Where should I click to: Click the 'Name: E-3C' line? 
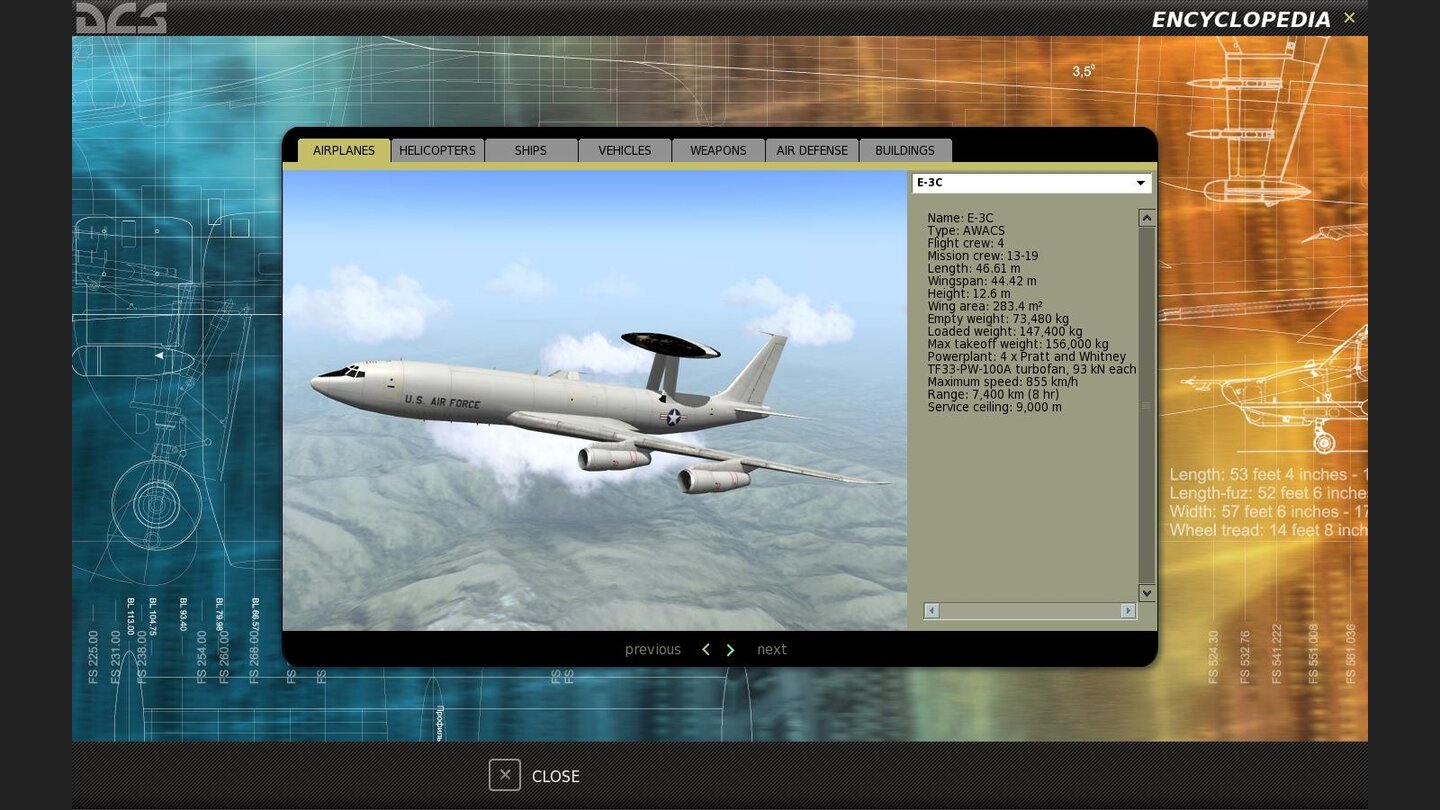click(x=960, y=218)
